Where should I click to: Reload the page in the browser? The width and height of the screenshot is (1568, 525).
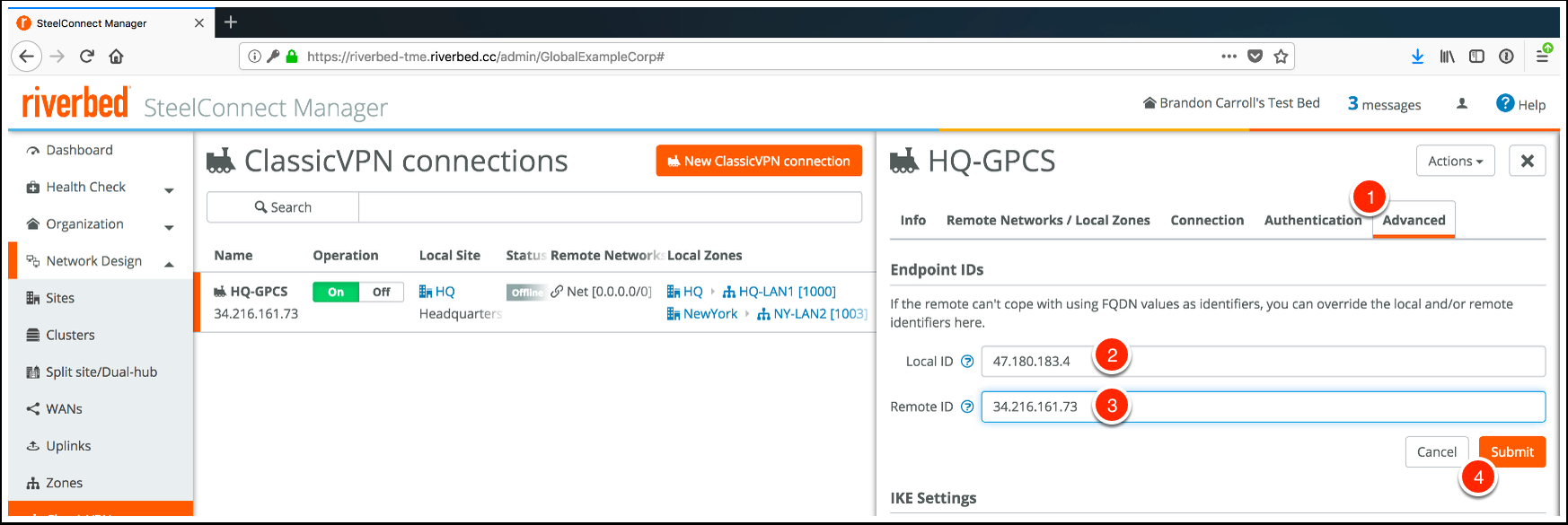click(87, 57)
